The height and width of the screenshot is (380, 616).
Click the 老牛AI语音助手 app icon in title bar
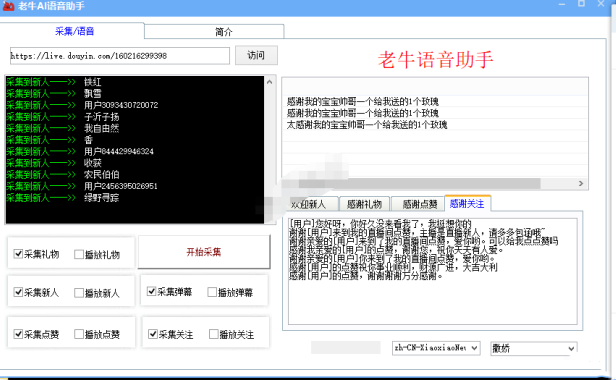tap(8, 6)
